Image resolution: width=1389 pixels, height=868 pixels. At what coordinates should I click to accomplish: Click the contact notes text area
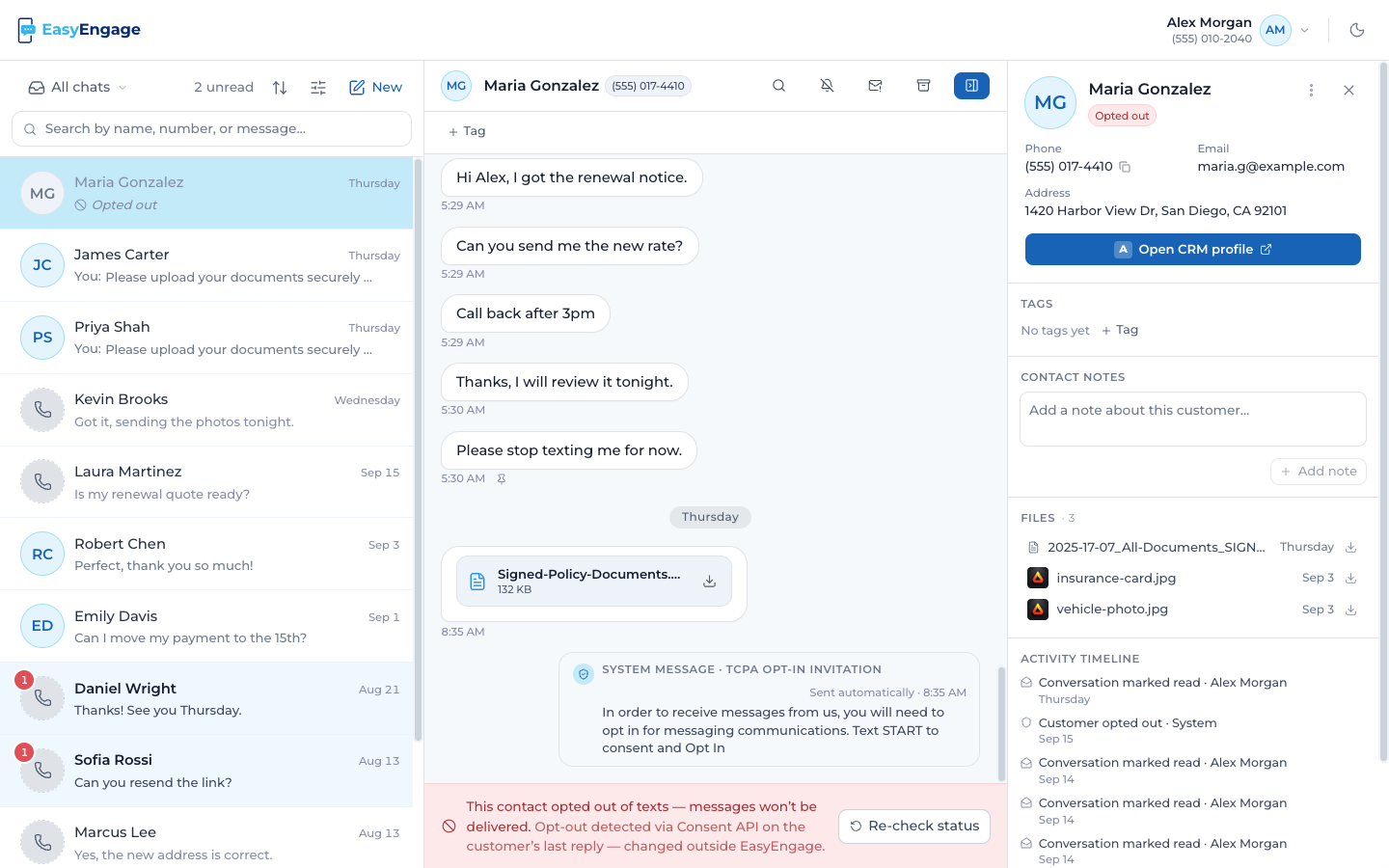(x=1193, y=419)
